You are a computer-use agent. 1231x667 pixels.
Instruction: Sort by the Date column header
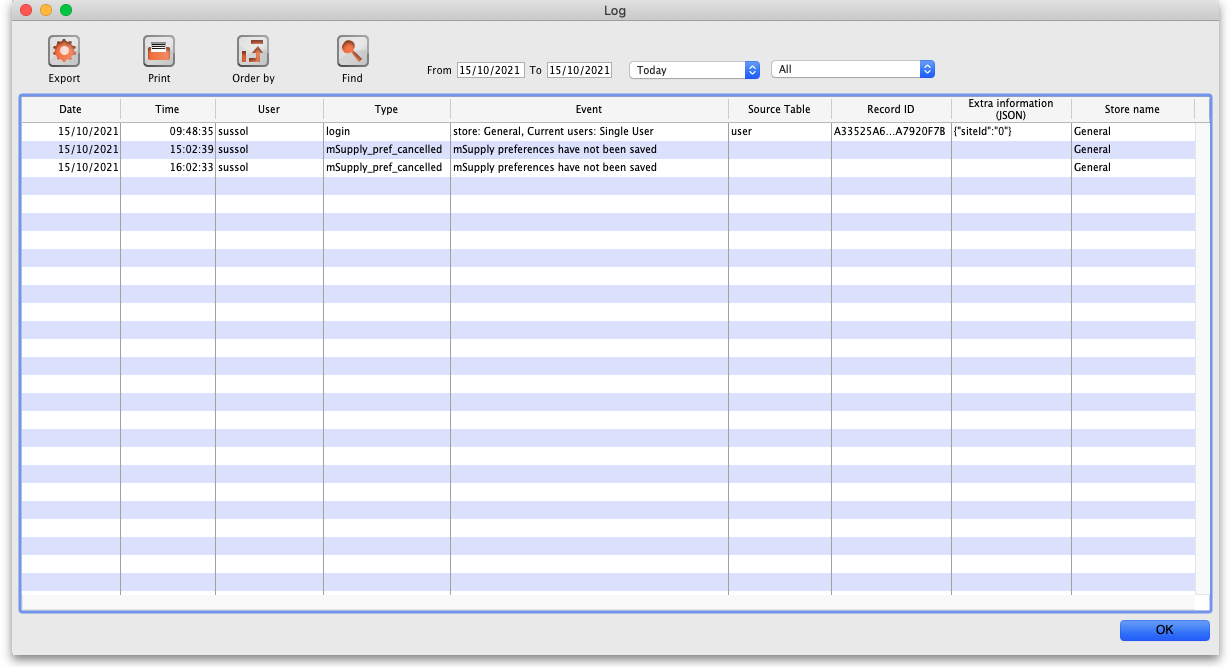point(70,109)
